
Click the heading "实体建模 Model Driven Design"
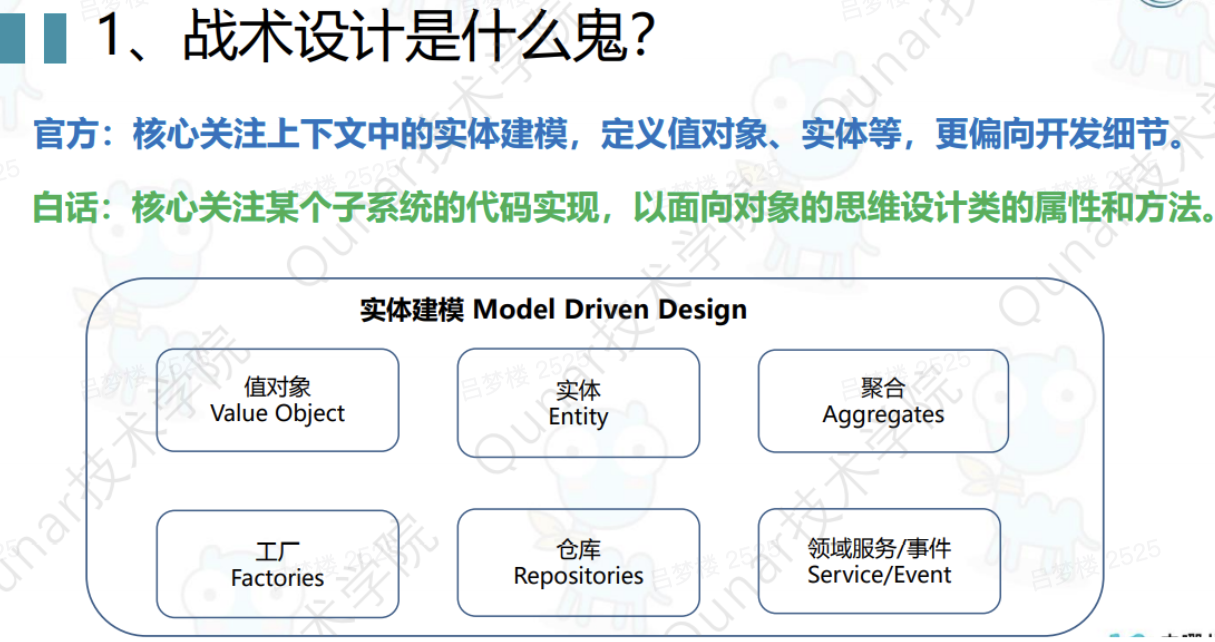coord(553,309)
